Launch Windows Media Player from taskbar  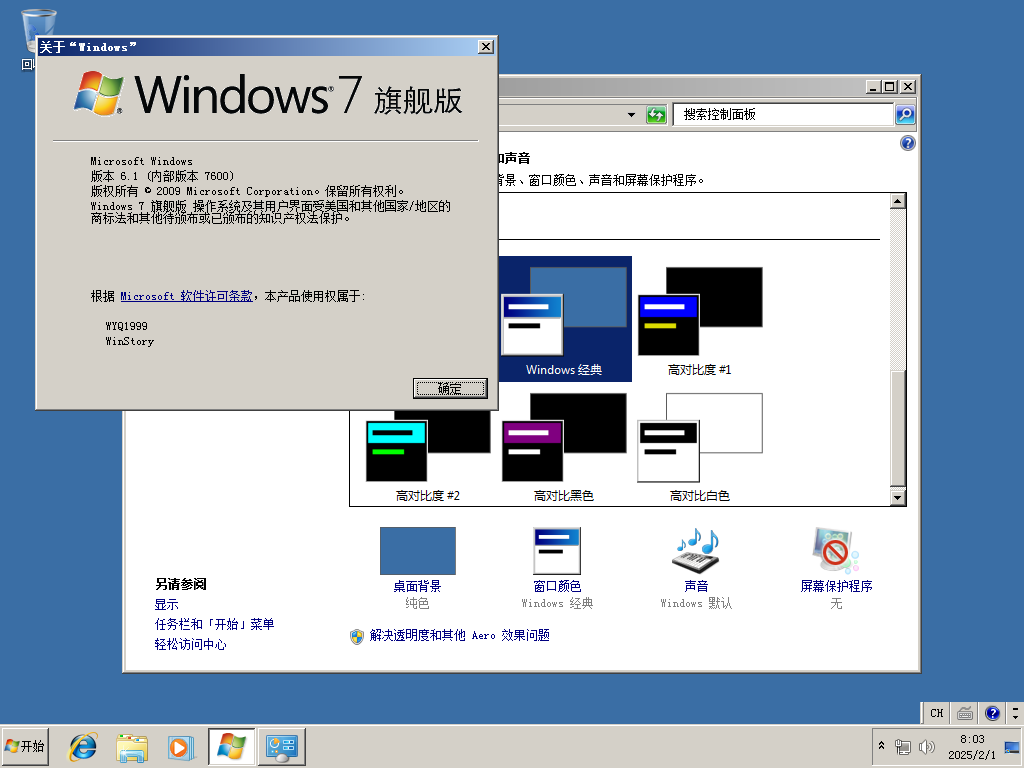click(181, 747)
